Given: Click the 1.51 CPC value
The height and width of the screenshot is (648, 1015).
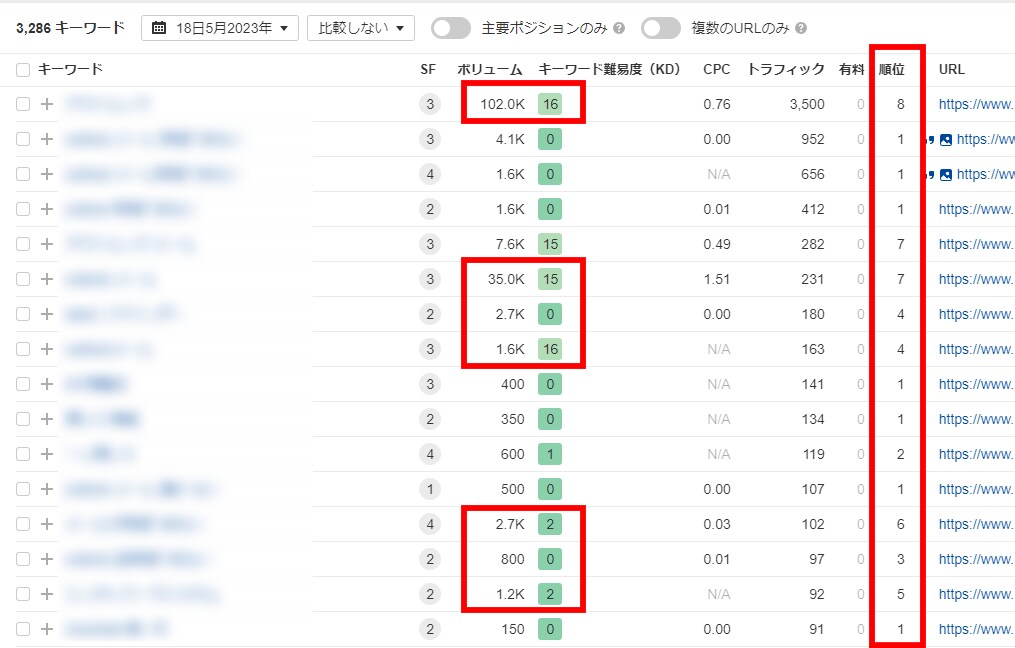Looking at the screenshot, I should point(717,279).
